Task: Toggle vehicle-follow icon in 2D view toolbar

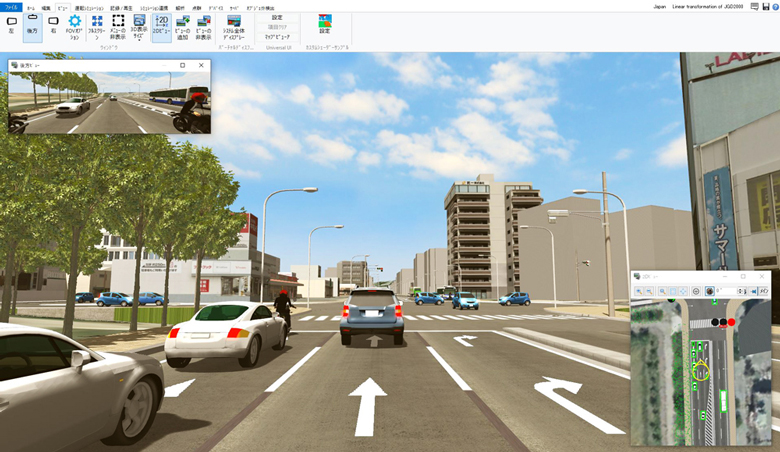Action: click(709, 291)
